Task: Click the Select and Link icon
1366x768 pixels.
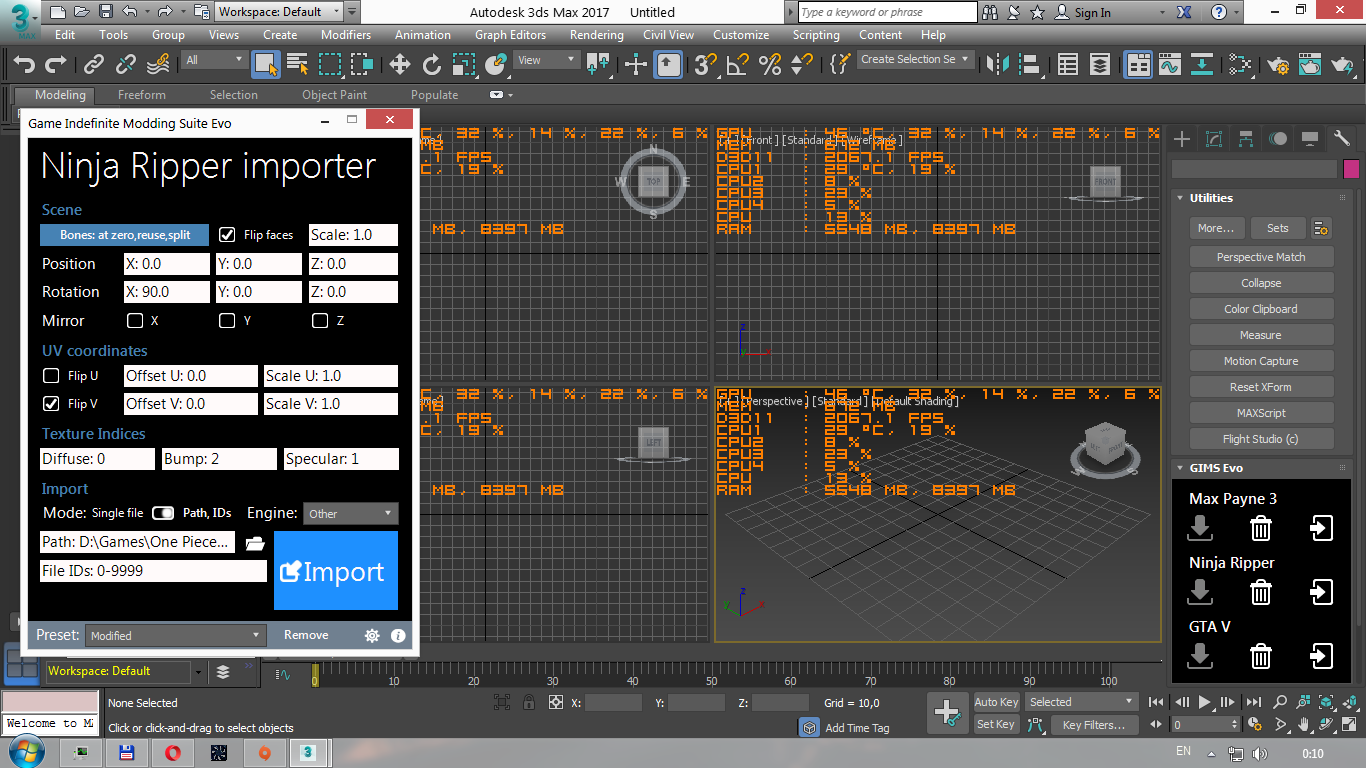Action: pos(94,65)
